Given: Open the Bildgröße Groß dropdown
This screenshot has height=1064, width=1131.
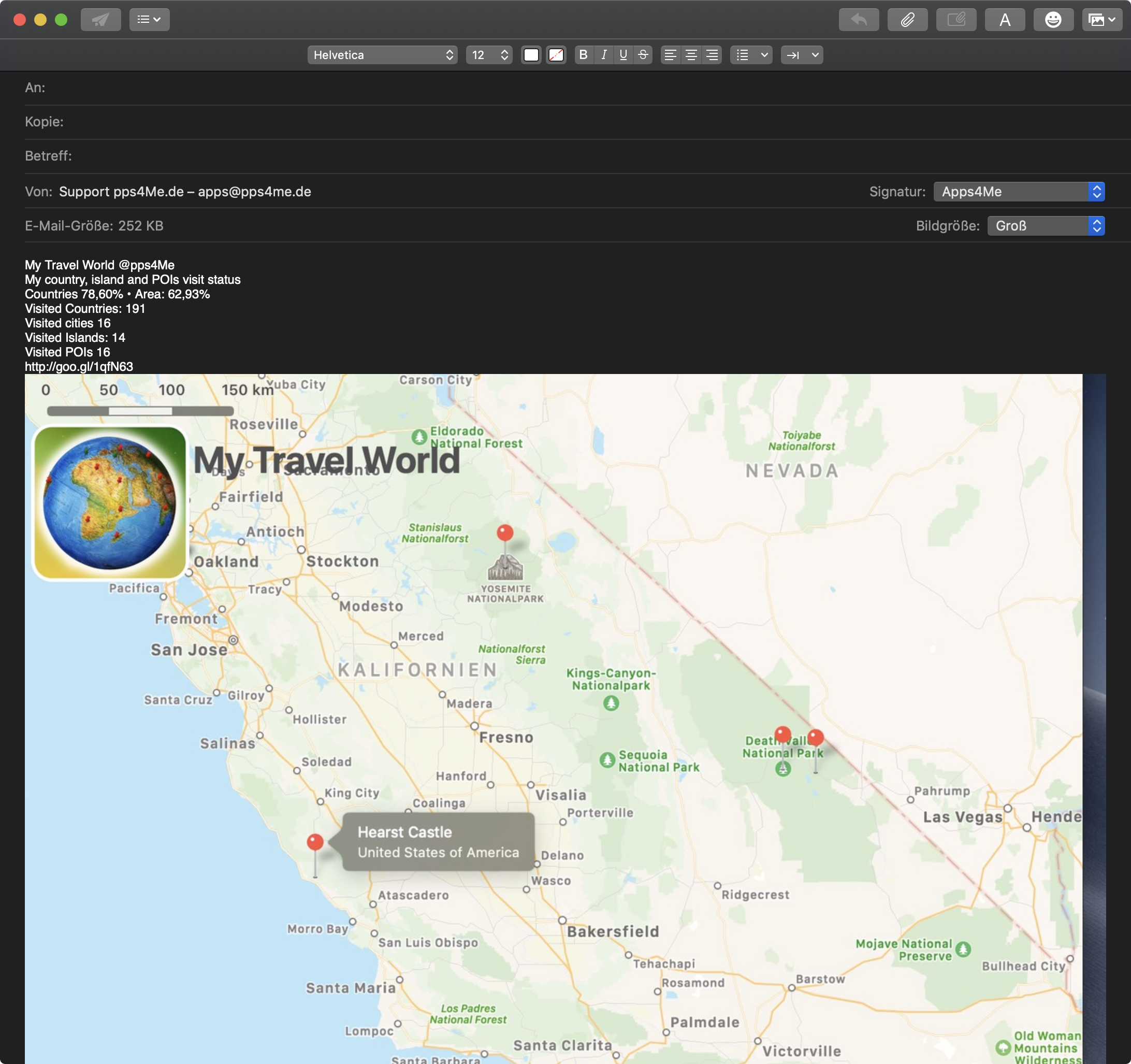Looking at the screenshot, I should [1046, 226].
